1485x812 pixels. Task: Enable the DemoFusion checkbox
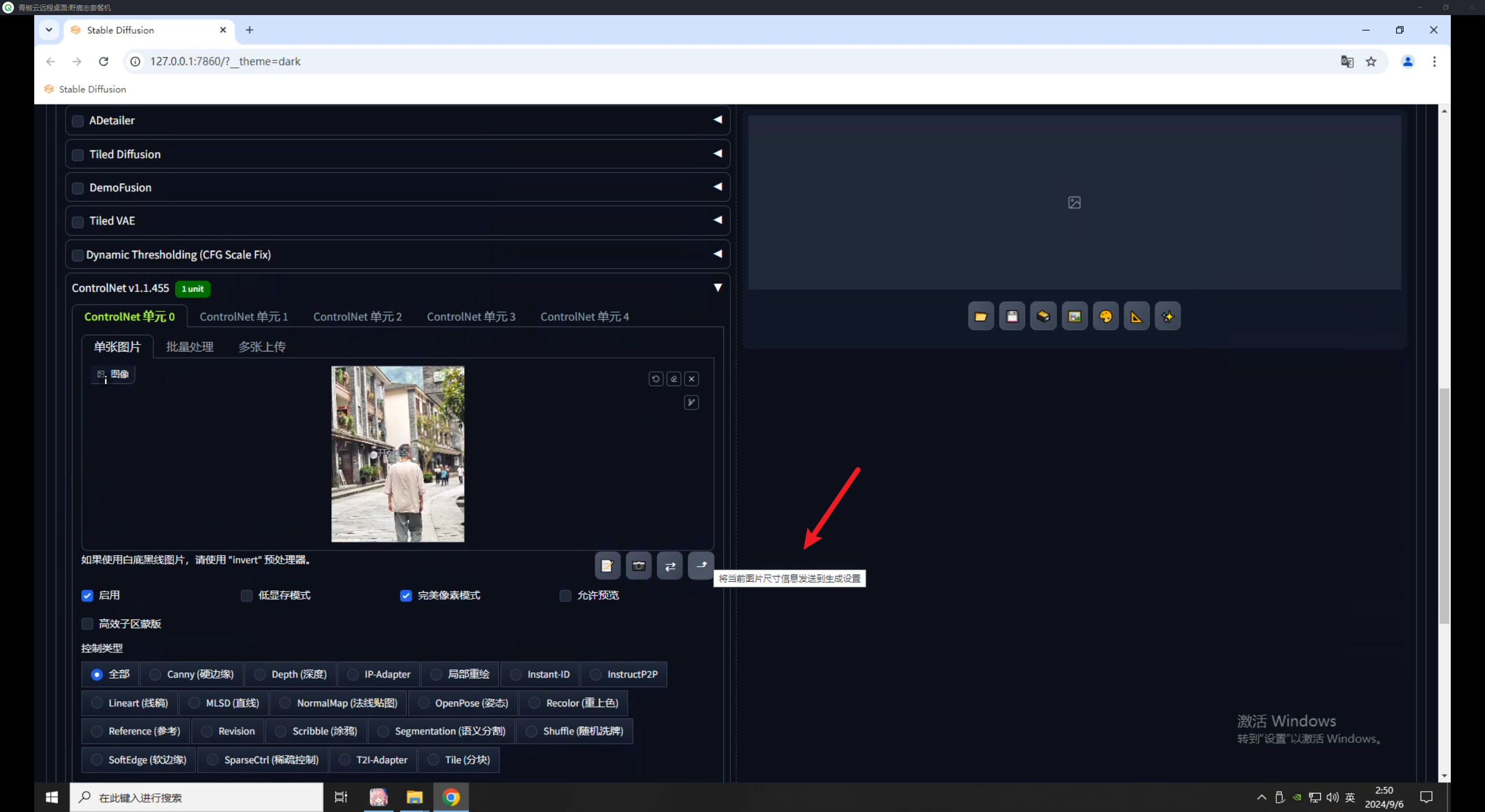pyautogui.click(x=78, y=188)
